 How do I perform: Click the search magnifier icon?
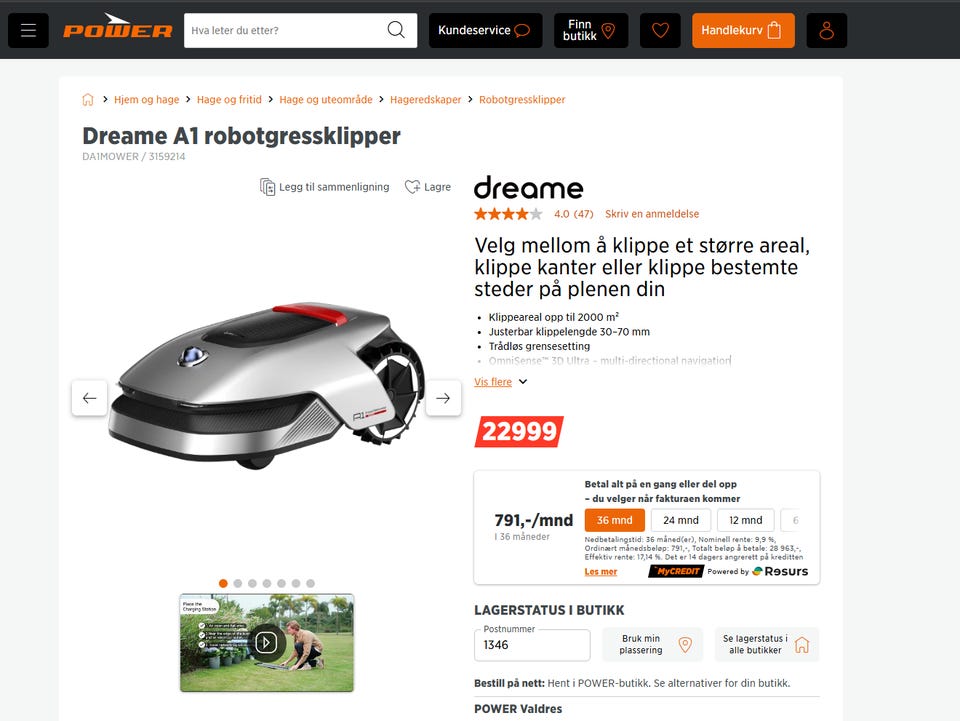[396, 30]
